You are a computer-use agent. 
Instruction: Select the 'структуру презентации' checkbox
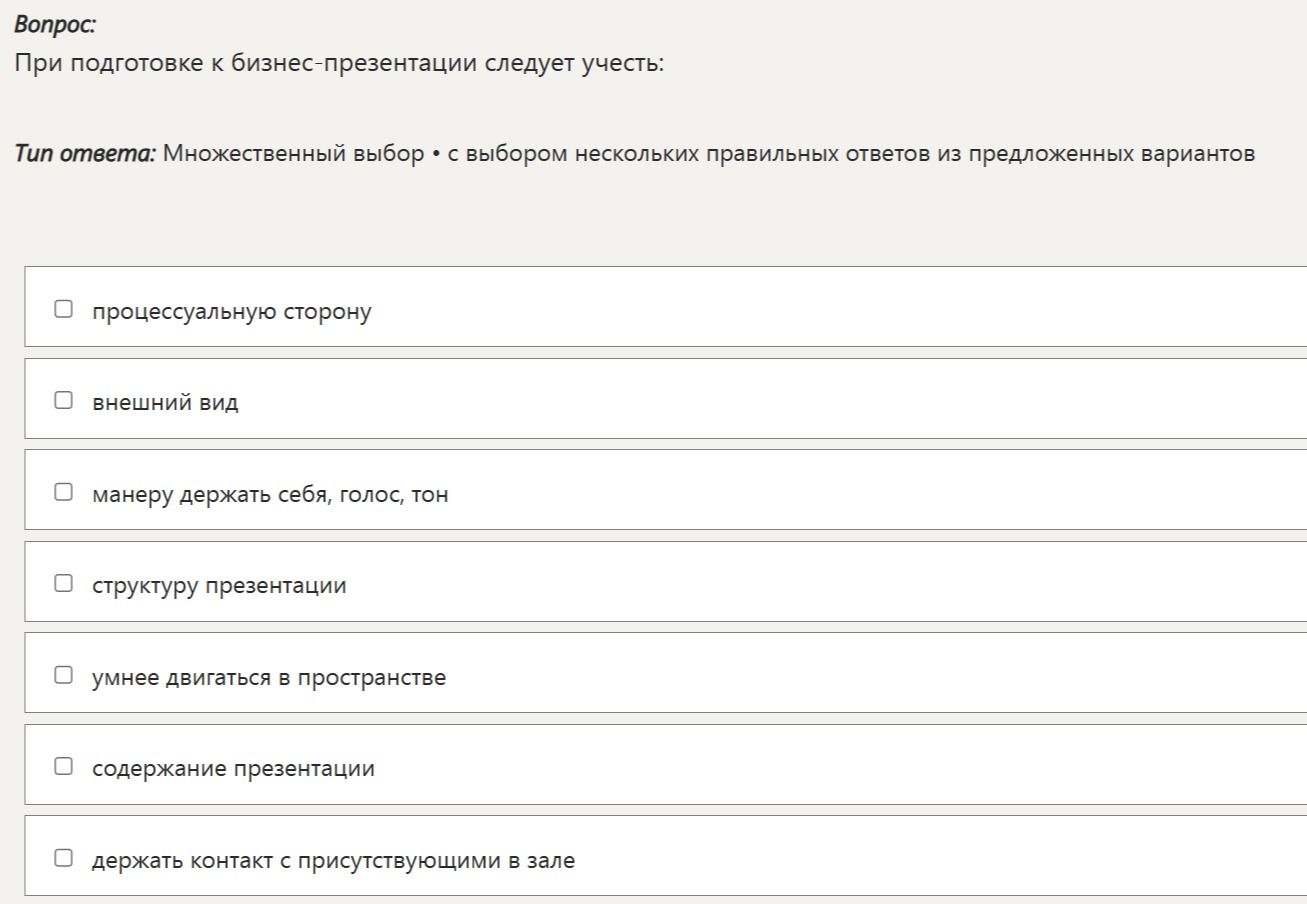(64, 583)
